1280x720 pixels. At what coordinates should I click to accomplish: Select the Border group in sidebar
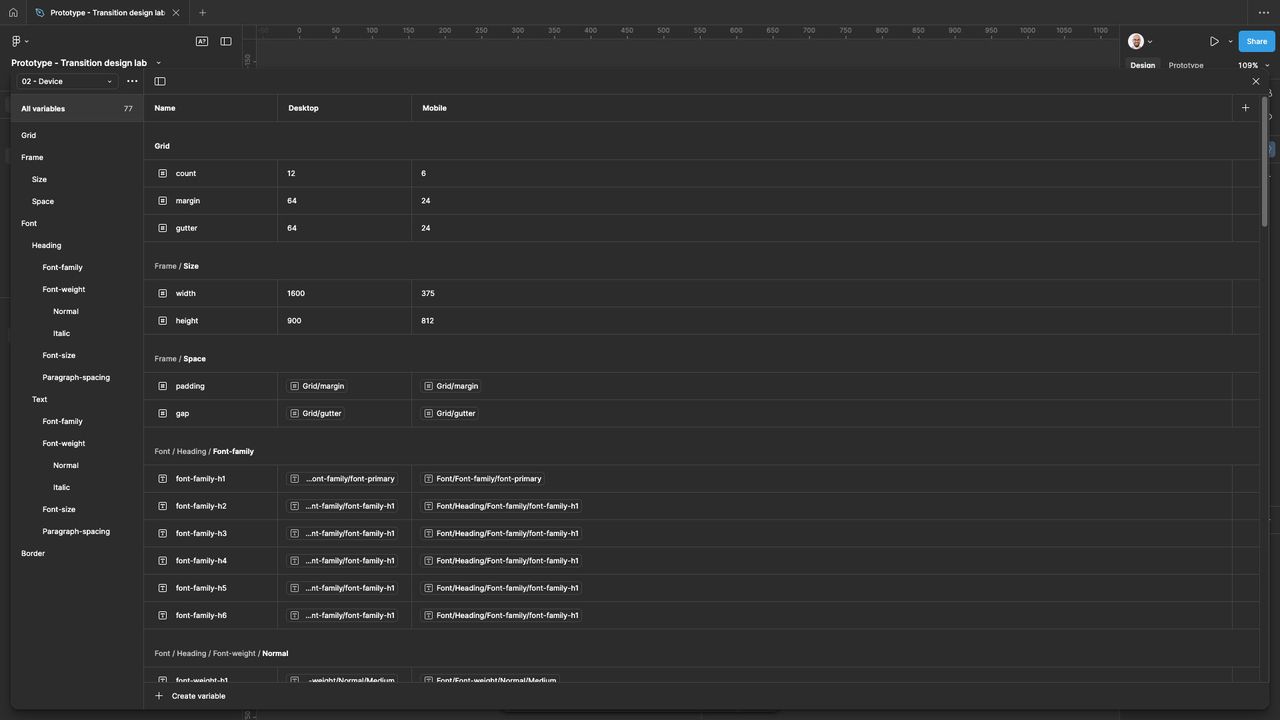point(33,553)
